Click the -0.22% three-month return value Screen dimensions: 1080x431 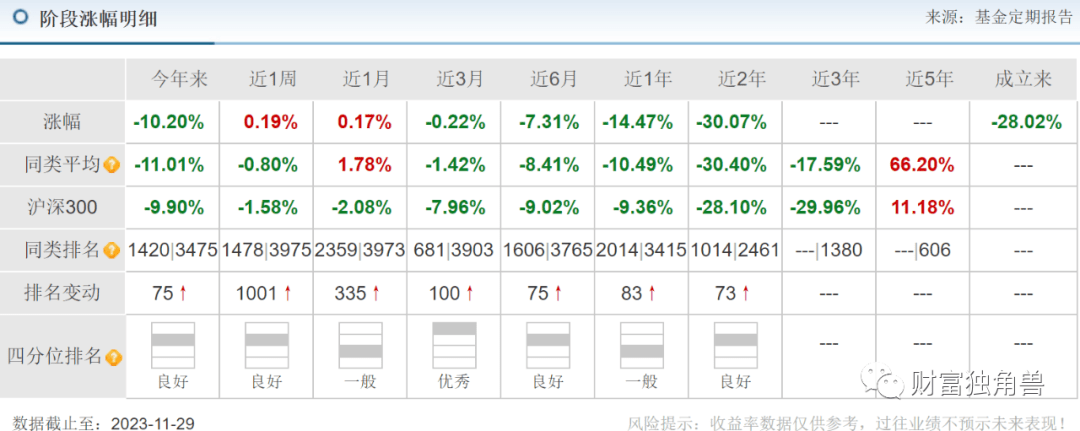(455, 123)
